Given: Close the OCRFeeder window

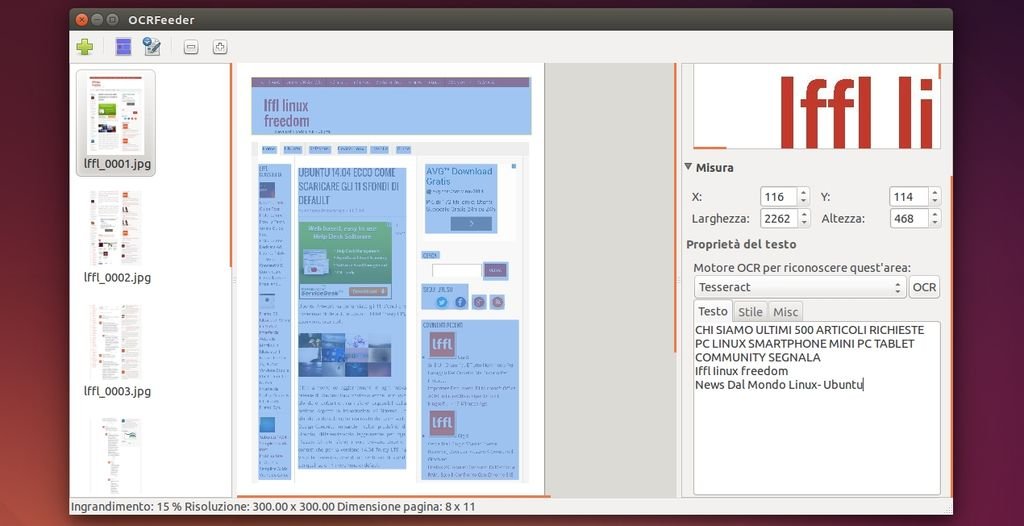Looking at the screenshot, I should 82,20.
